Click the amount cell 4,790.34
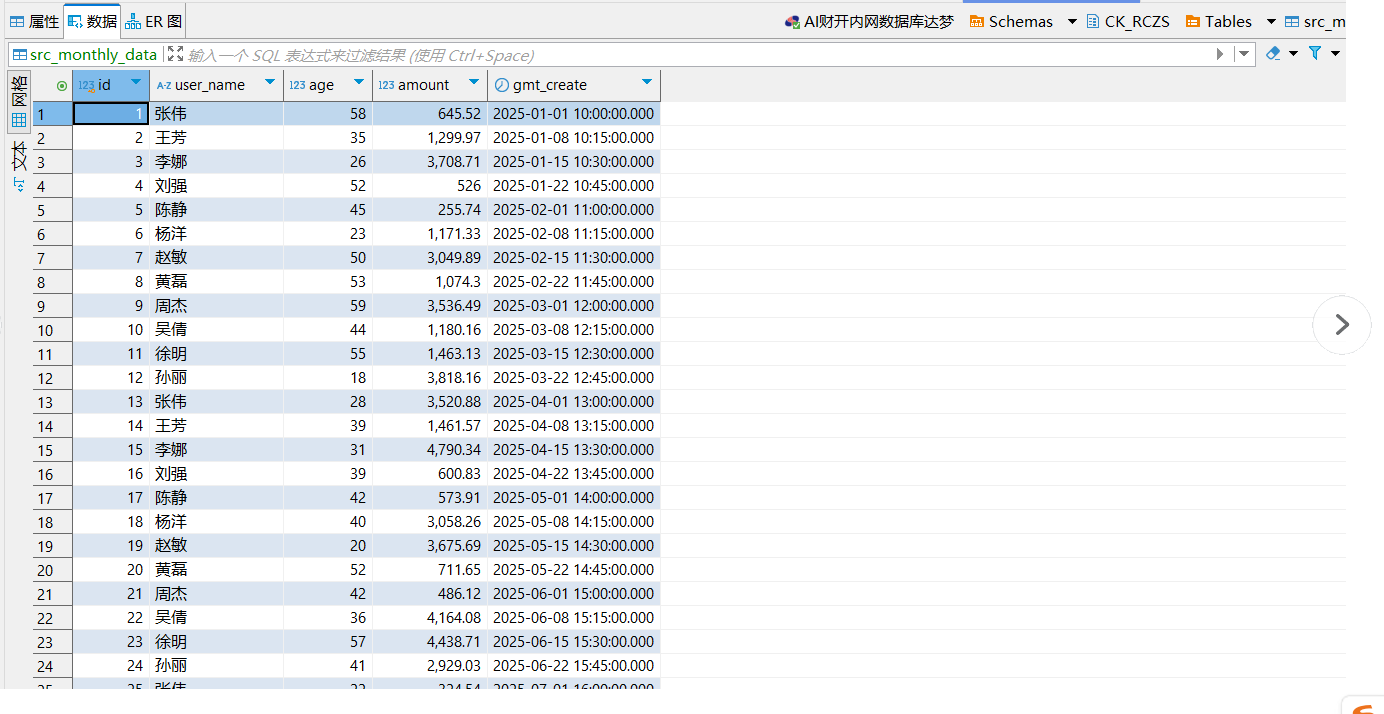Screen dimensions: 1384x714 pos(430,450)
